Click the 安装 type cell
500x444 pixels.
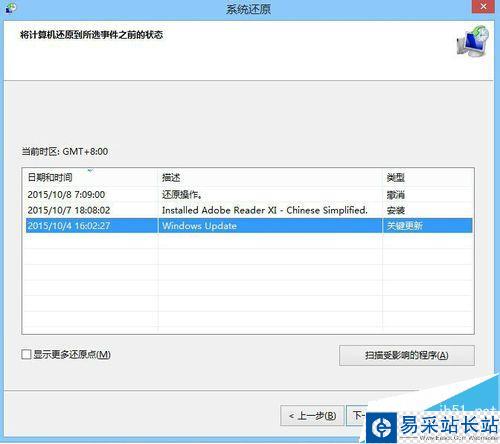point(396,210)
